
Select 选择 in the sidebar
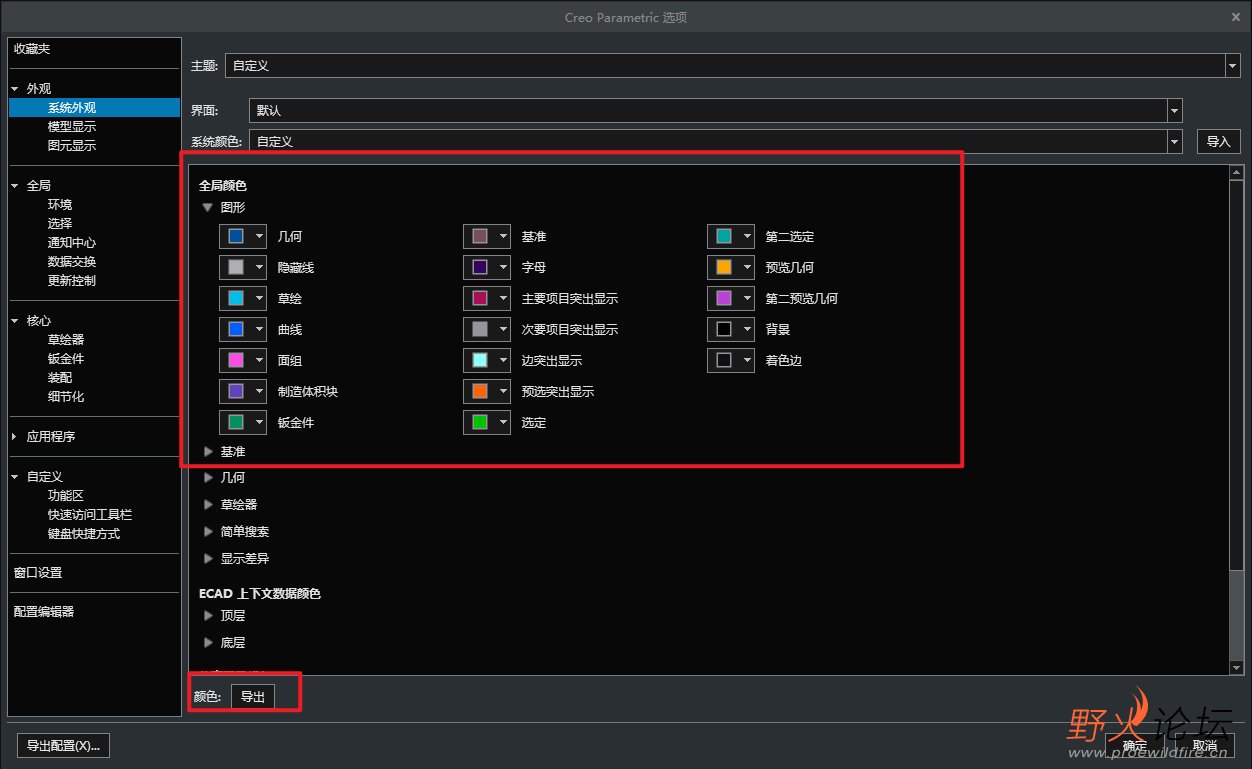coord(60,224)
